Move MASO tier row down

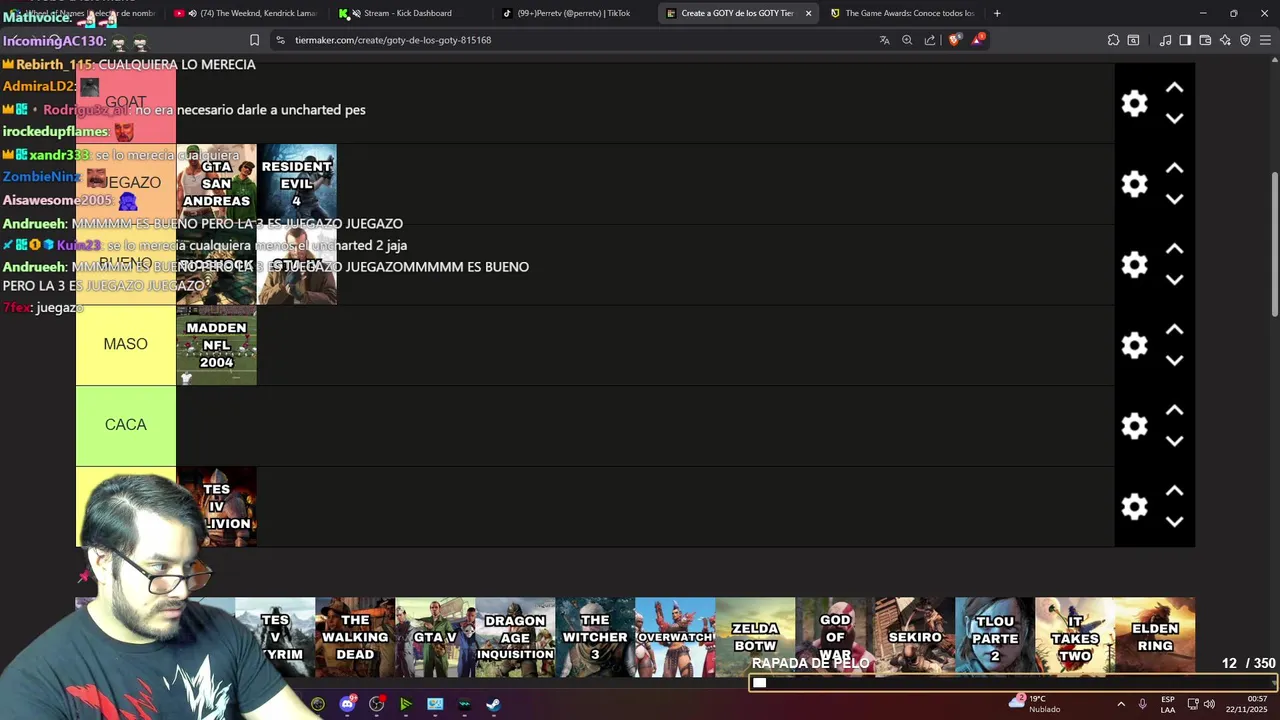click(1175, 360)
